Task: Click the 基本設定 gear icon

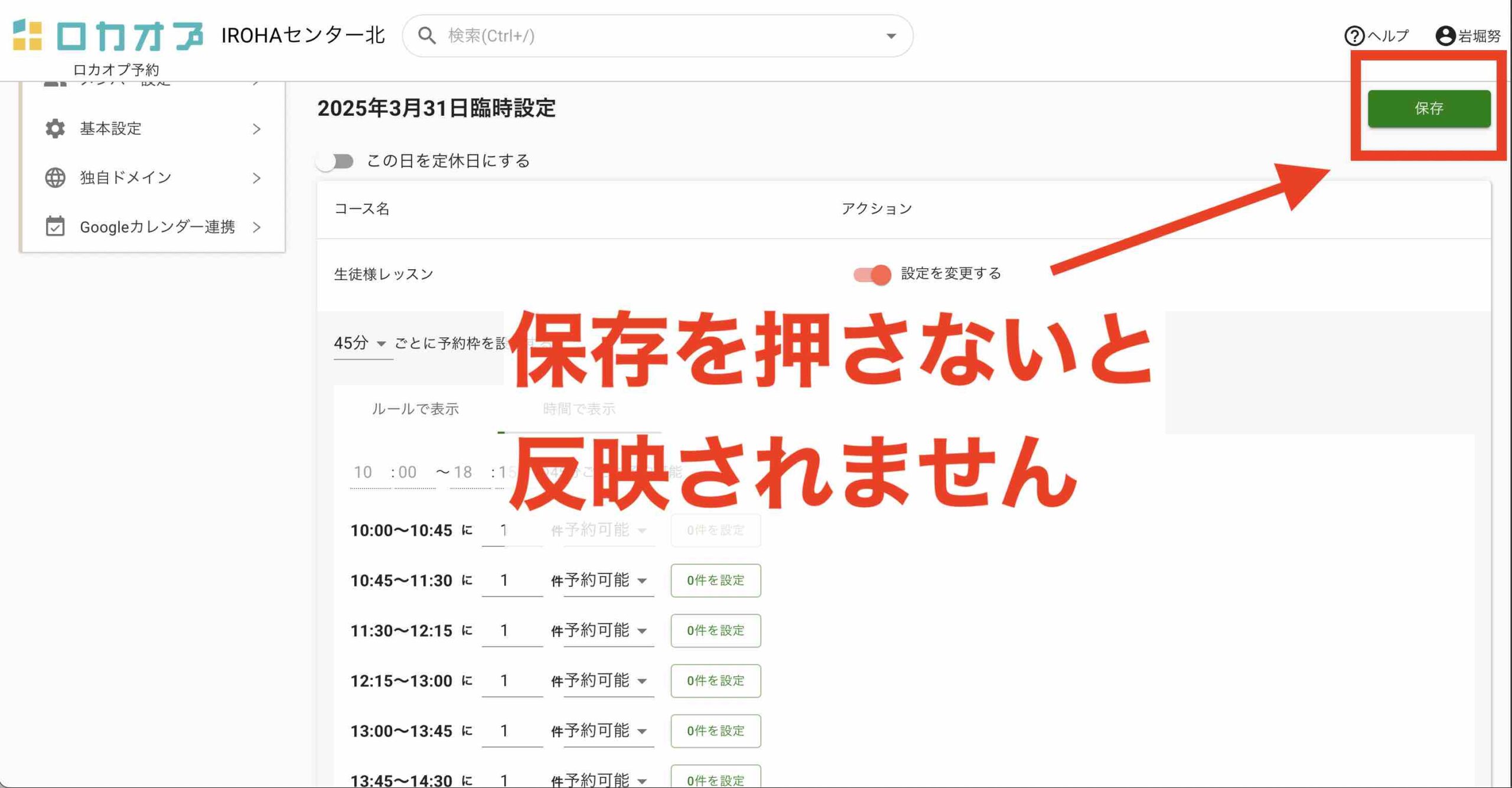Action: click(x=55, y=128)
